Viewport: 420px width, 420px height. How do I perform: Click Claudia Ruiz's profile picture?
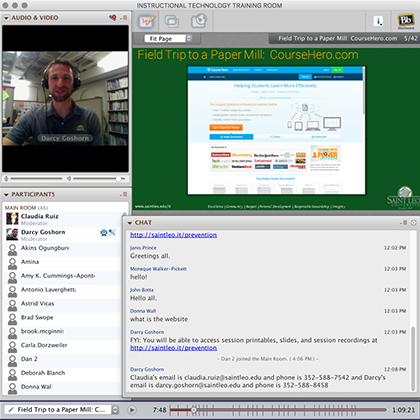pos(12,219)
